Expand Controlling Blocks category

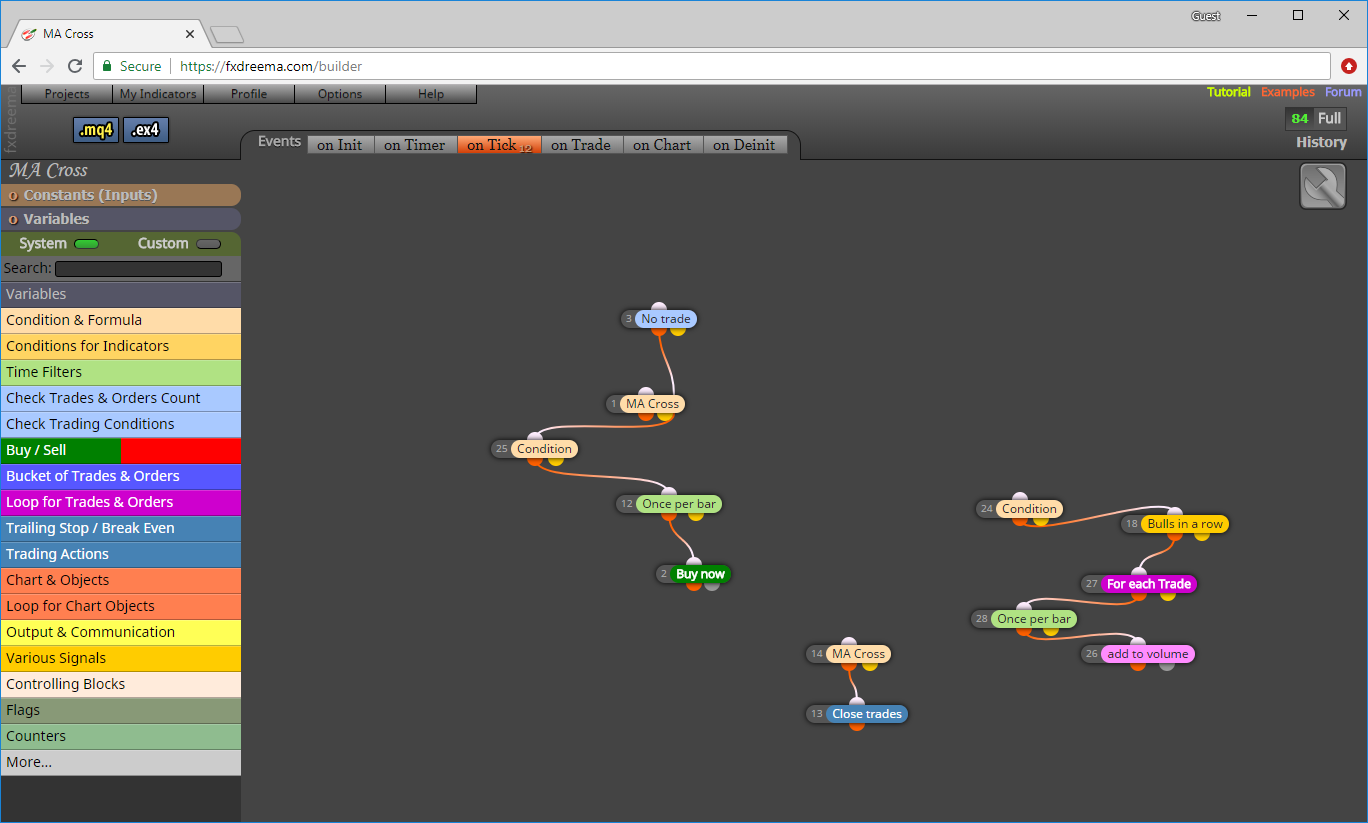click(120, 684)
